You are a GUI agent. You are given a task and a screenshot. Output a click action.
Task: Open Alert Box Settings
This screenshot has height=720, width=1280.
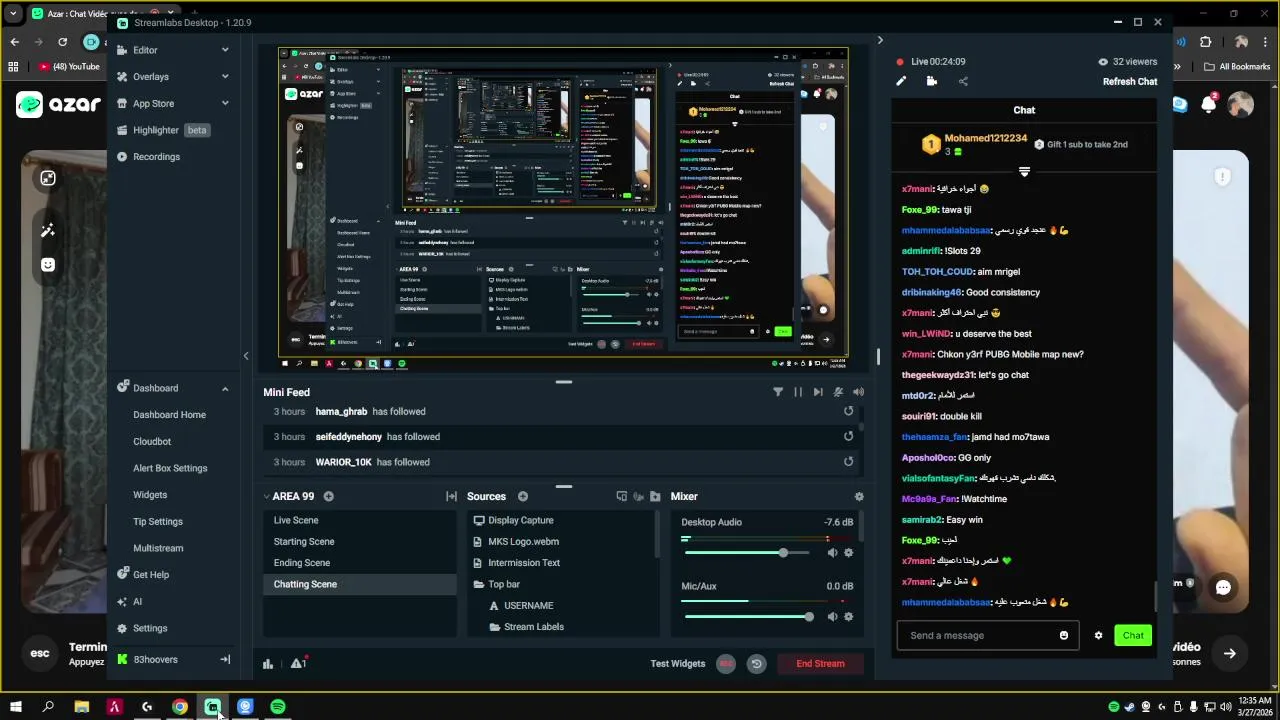(170, 468)
